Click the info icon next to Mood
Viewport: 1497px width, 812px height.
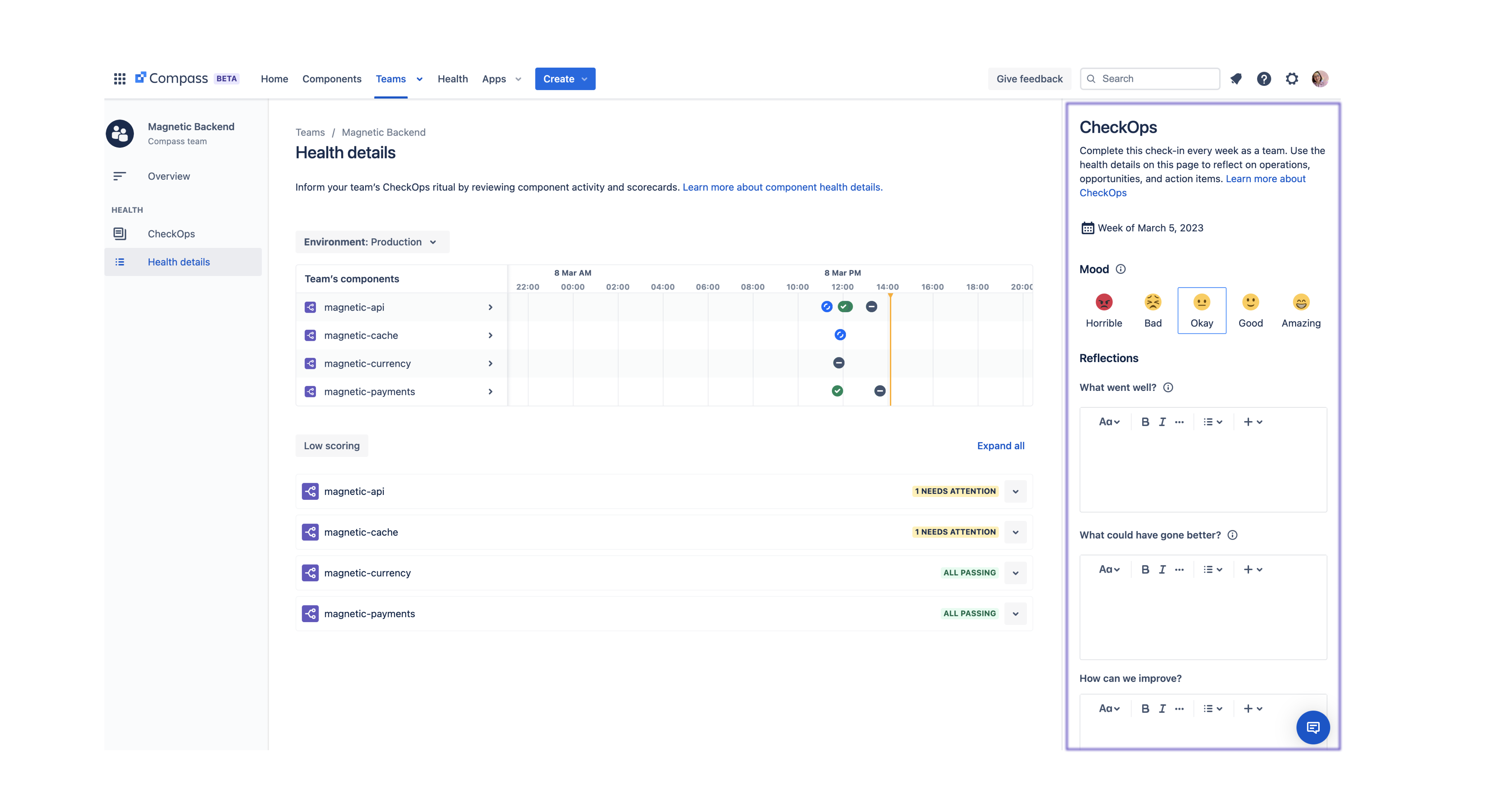click(x=1121, y=269)
